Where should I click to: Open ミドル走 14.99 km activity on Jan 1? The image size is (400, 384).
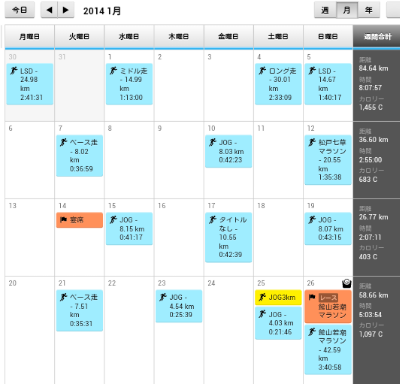pos(129,84)
